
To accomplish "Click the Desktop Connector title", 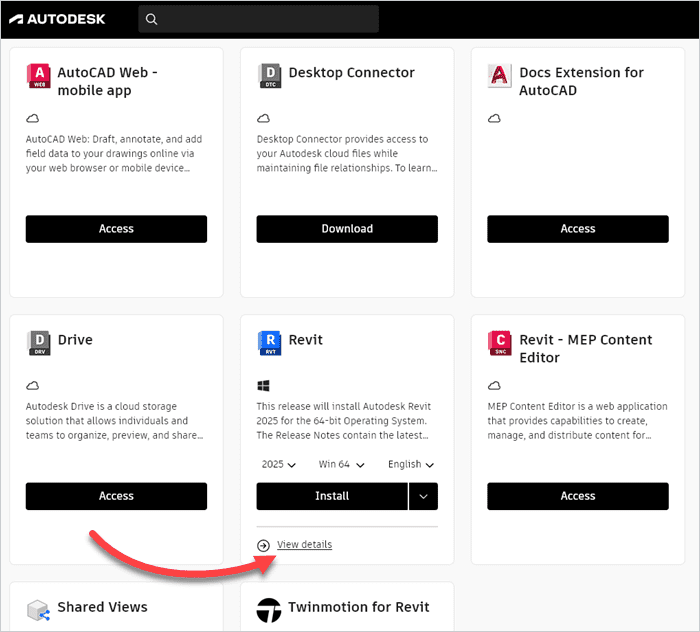I will coord(351,72).
